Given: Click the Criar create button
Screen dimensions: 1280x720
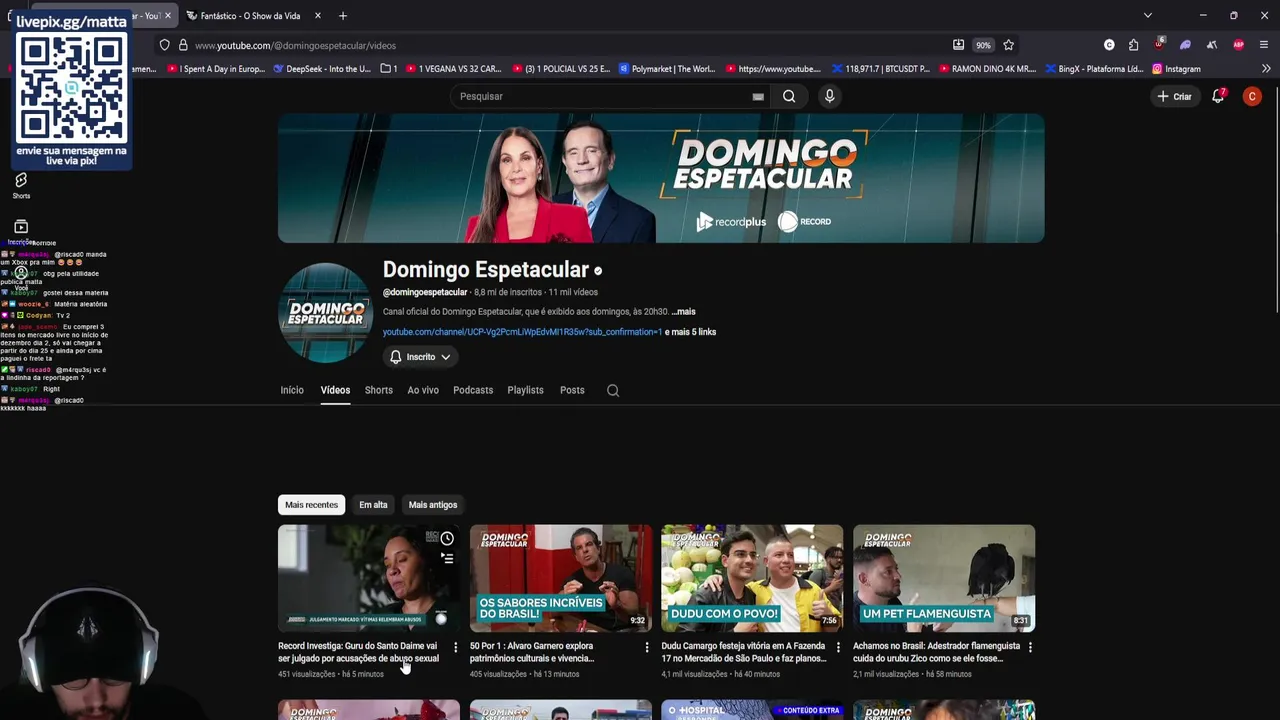Looking at the screenshot, I should (x=1174, y=96).
